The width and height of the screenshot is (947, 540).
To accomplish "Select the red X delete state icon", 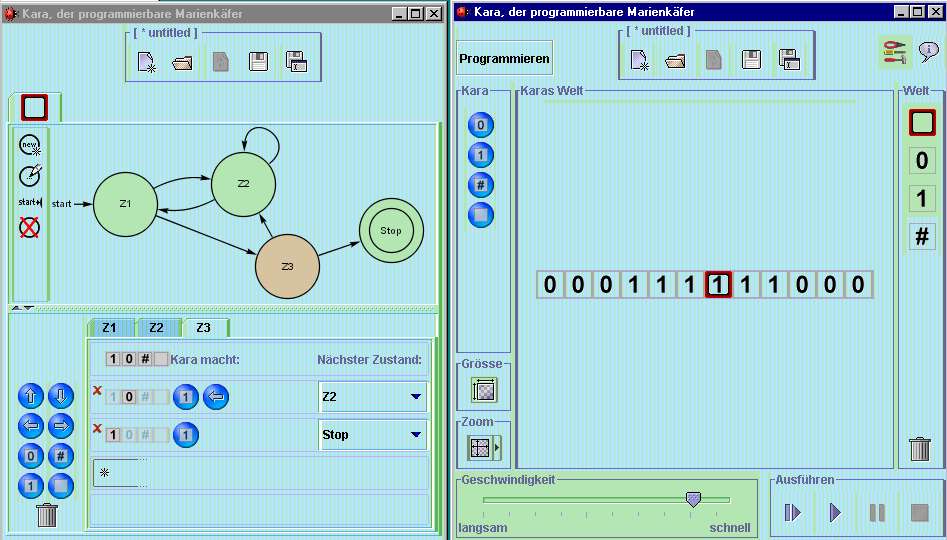I will click(31, 227).
